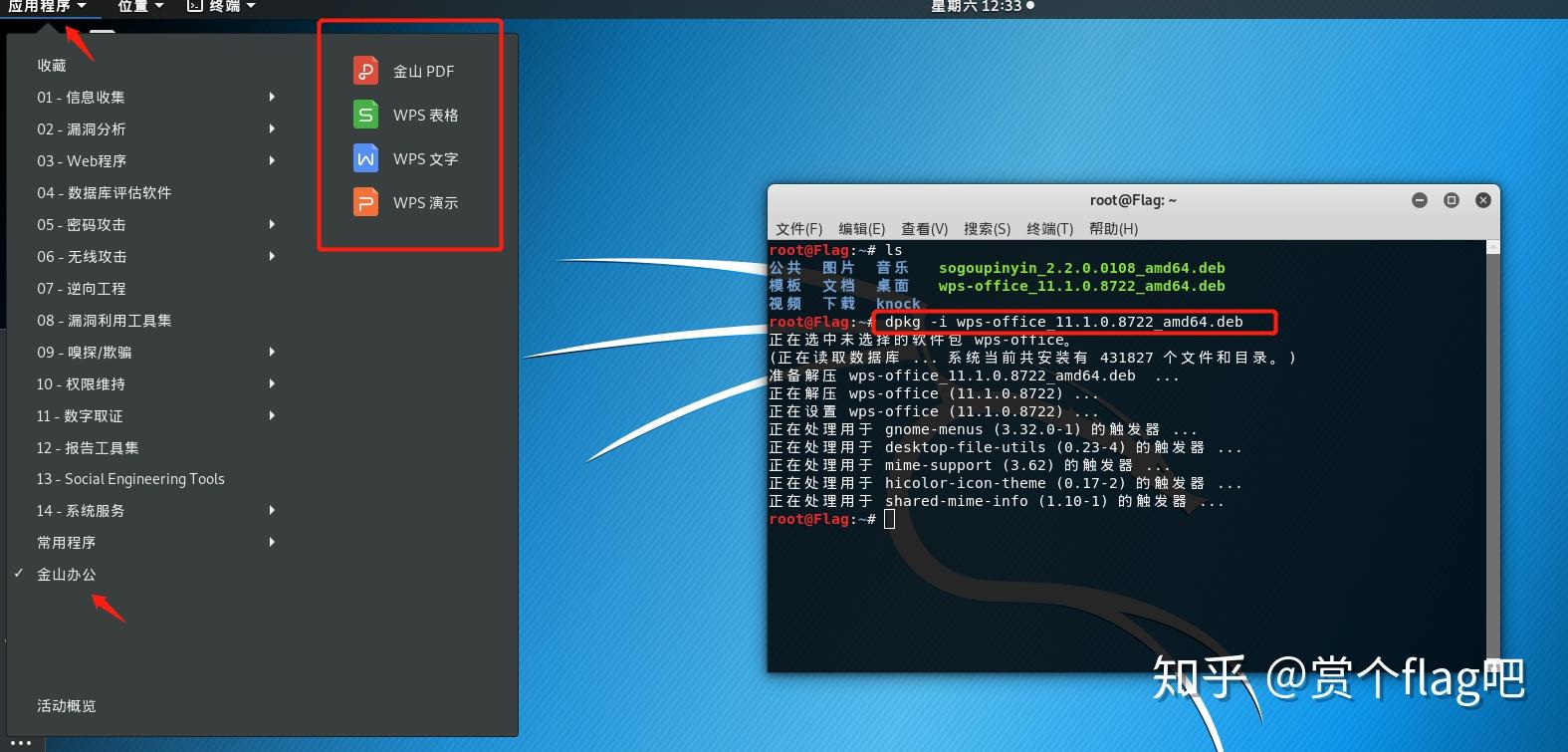This screenshot has height=752, width=1568.
Task: Select 07 - 逆向工程 category
Action: (82, 288)
